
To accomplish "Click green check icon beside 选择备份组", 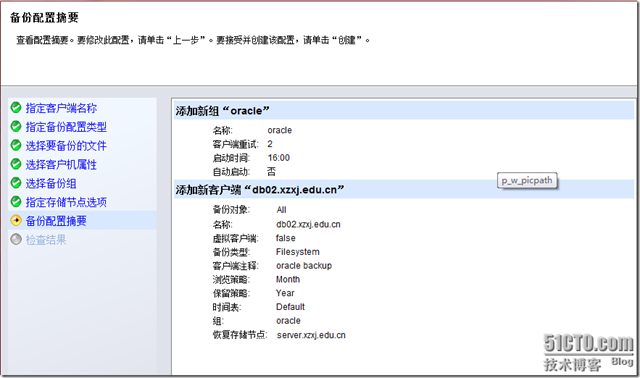I will click(x=16, y=183).
